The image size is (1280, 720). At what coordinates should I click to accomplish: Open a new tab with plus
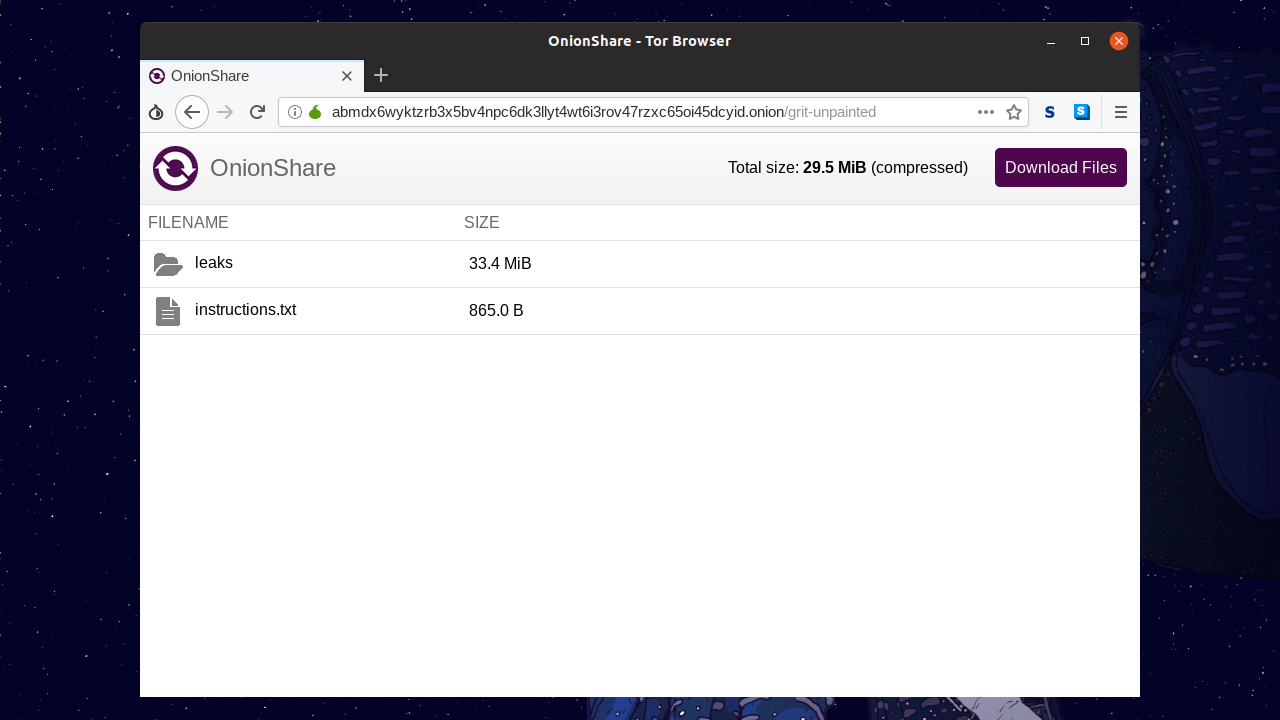381,75
